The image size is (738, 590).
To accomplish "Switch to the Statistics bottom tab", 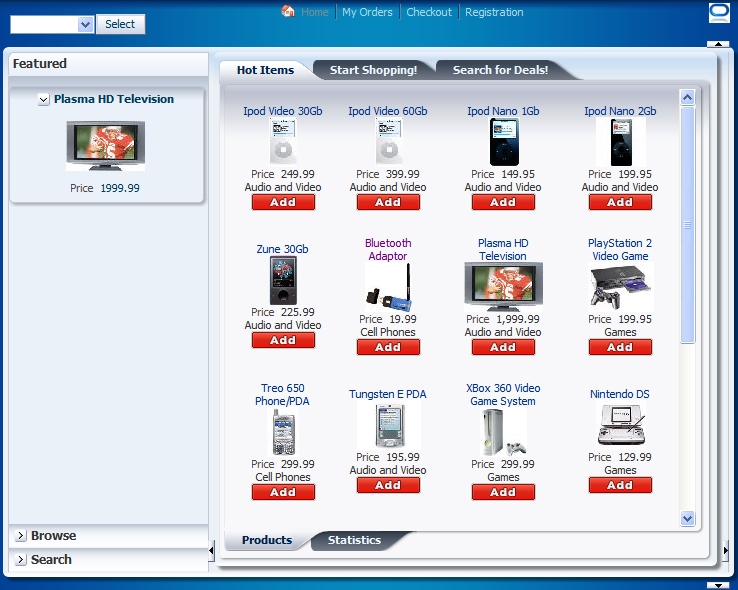I will point(354,540).
